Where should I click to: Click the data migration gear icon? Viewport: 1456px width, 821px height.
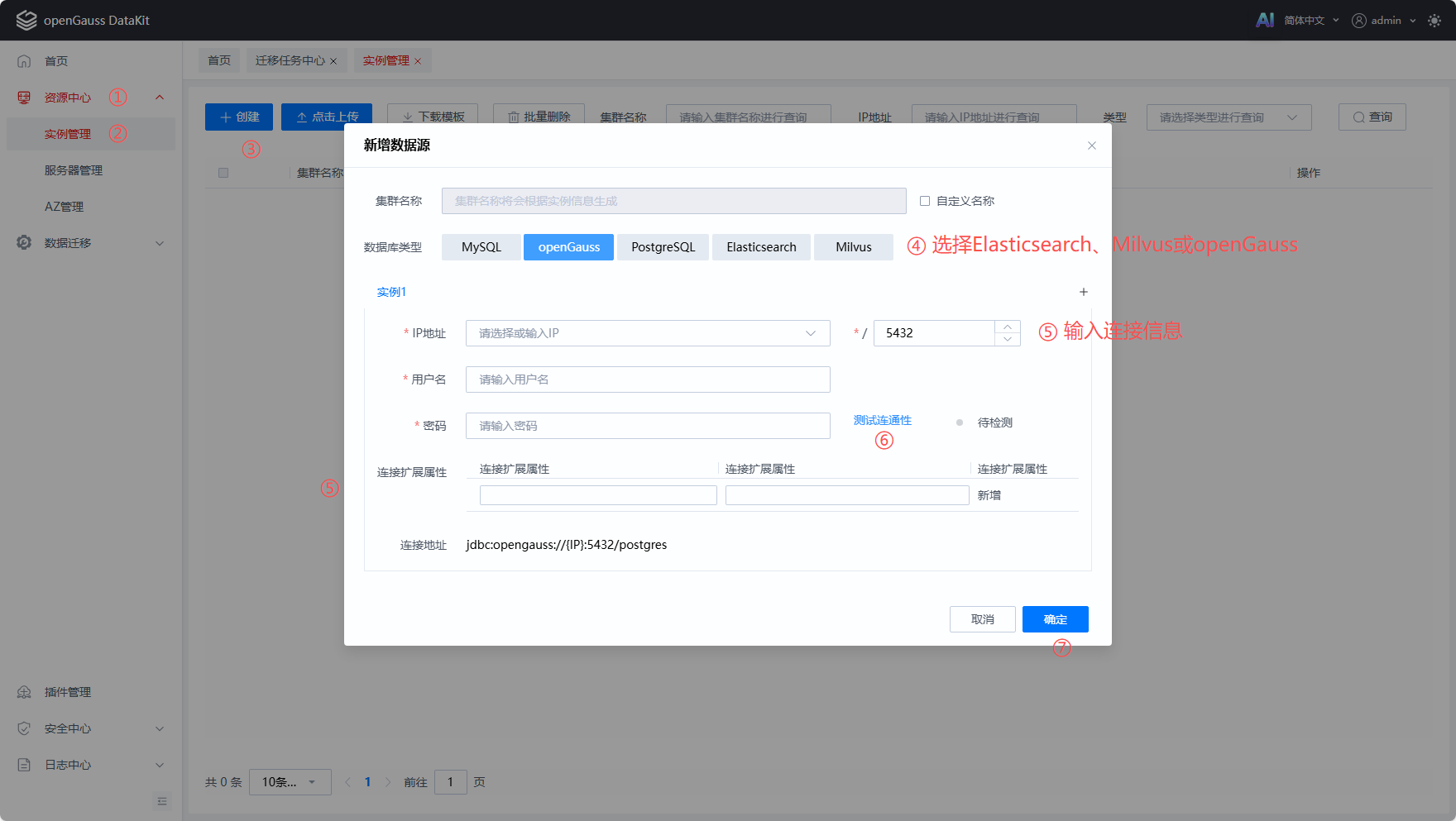tap(24, 243)
